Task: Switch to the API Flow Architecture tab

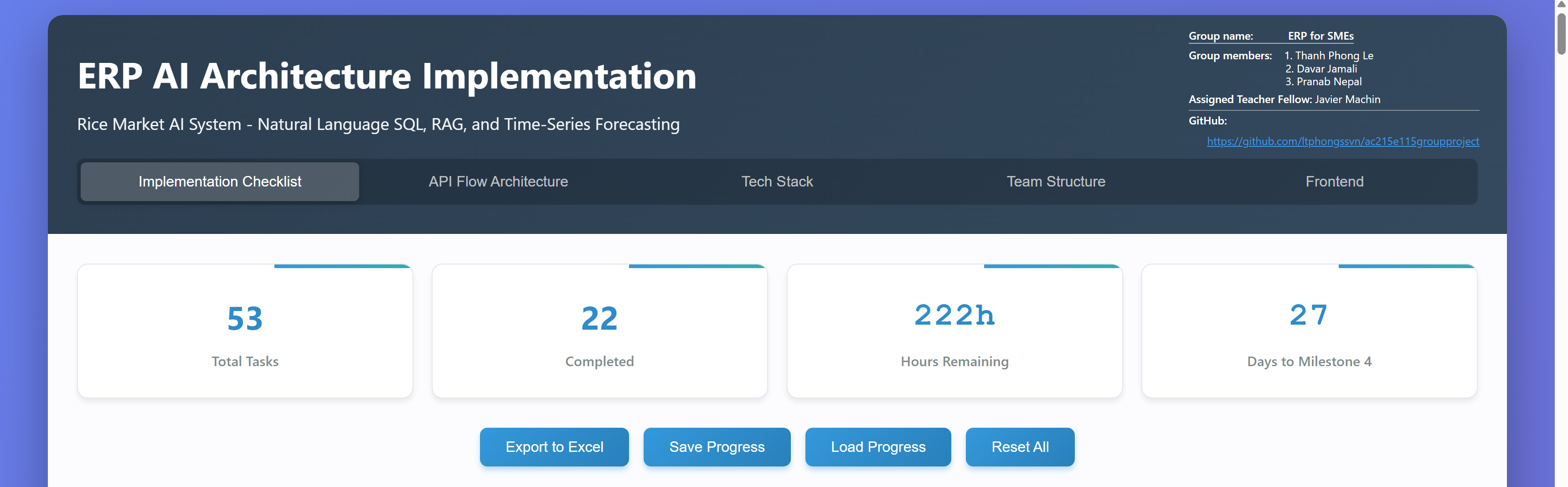Action: [498, 181]
